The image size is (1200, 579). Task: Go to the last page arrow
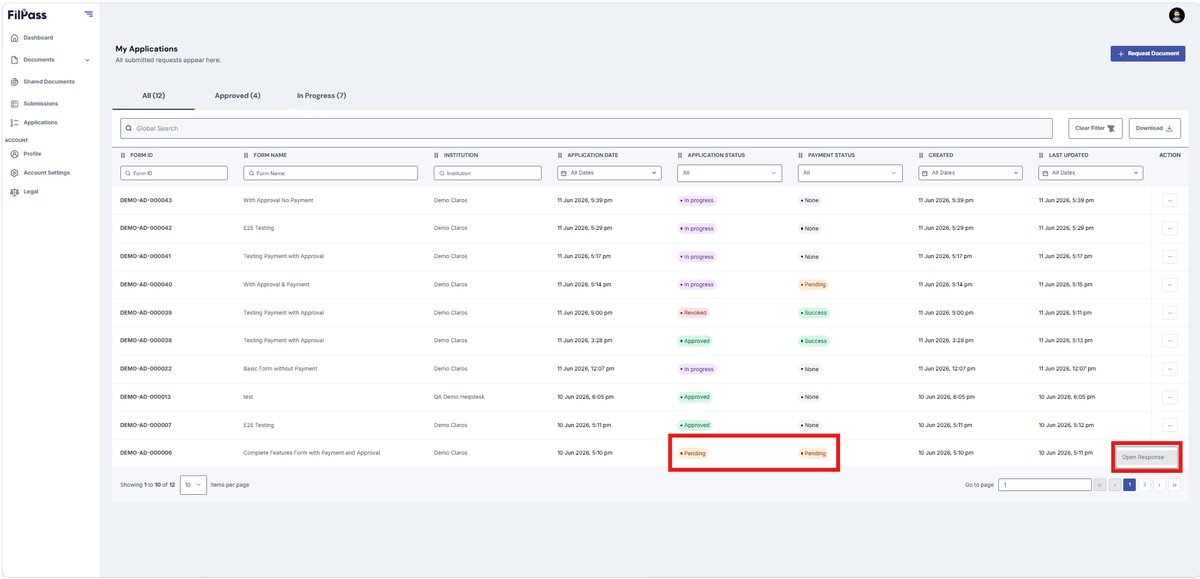[x=1174, y=484]
